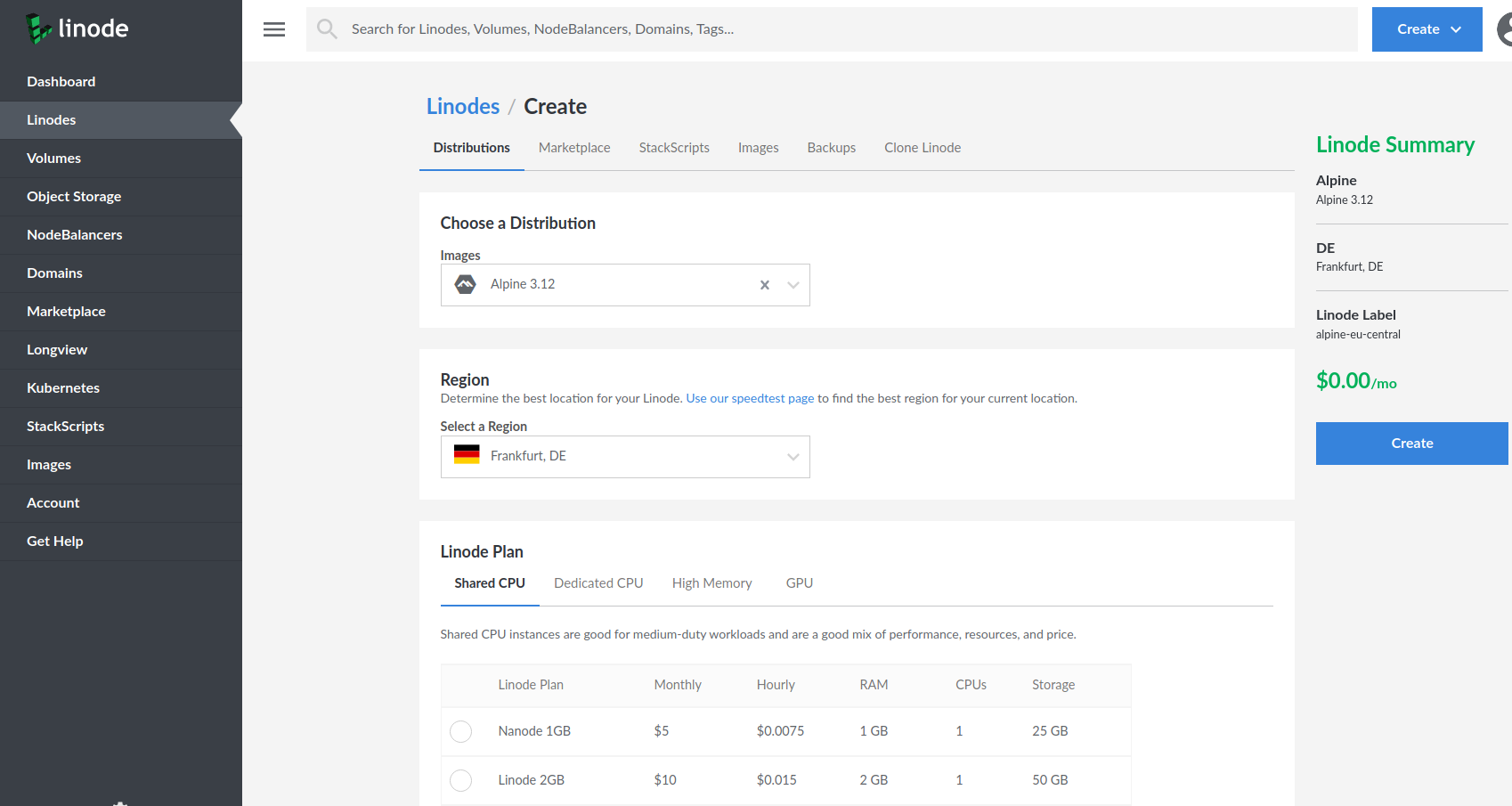Open Object Storage in the sidebar
Image resolution: width=1512 pixels, height=806 pixels.
tap(121, 197)
